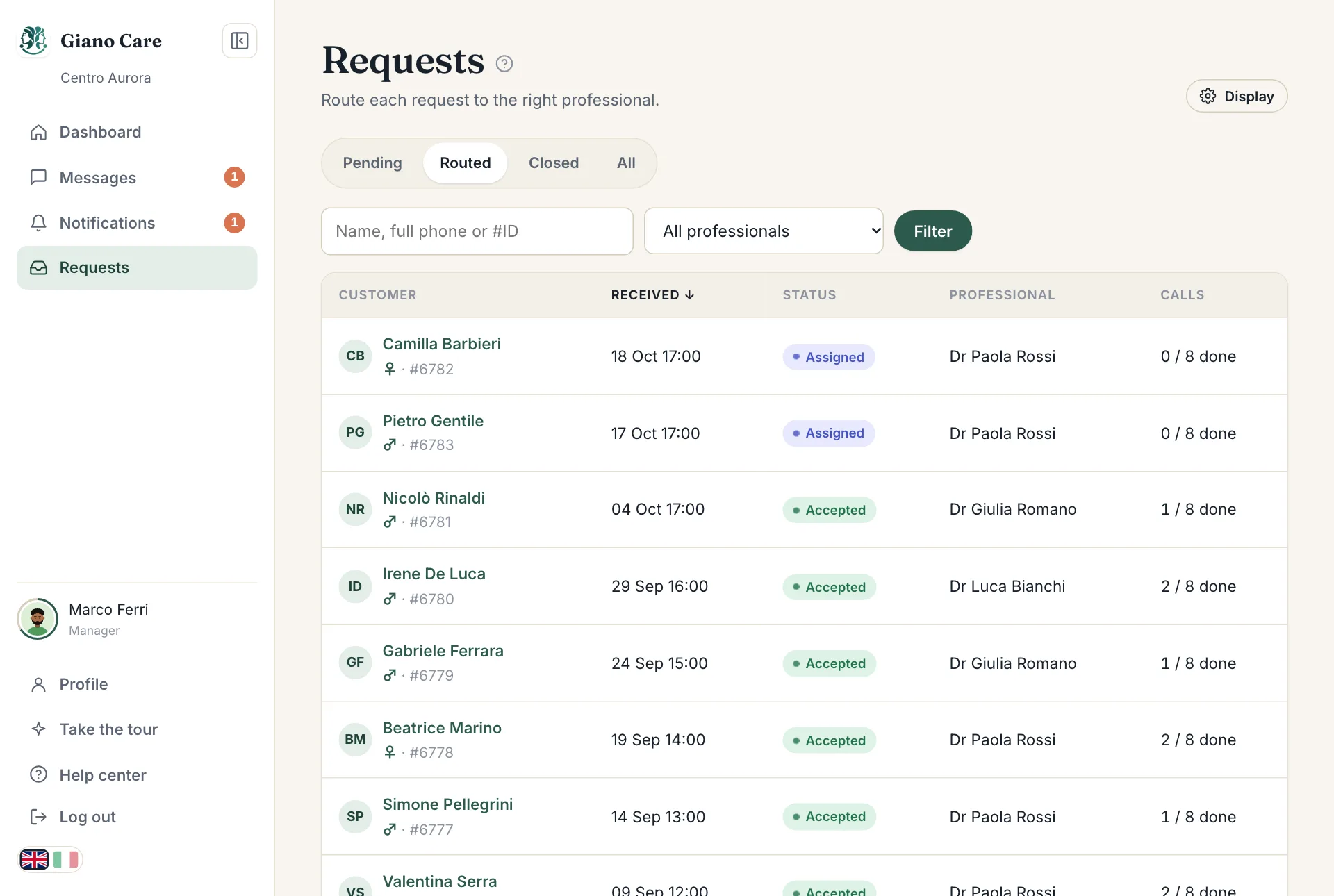Click the Filter button

click(932, 231)
